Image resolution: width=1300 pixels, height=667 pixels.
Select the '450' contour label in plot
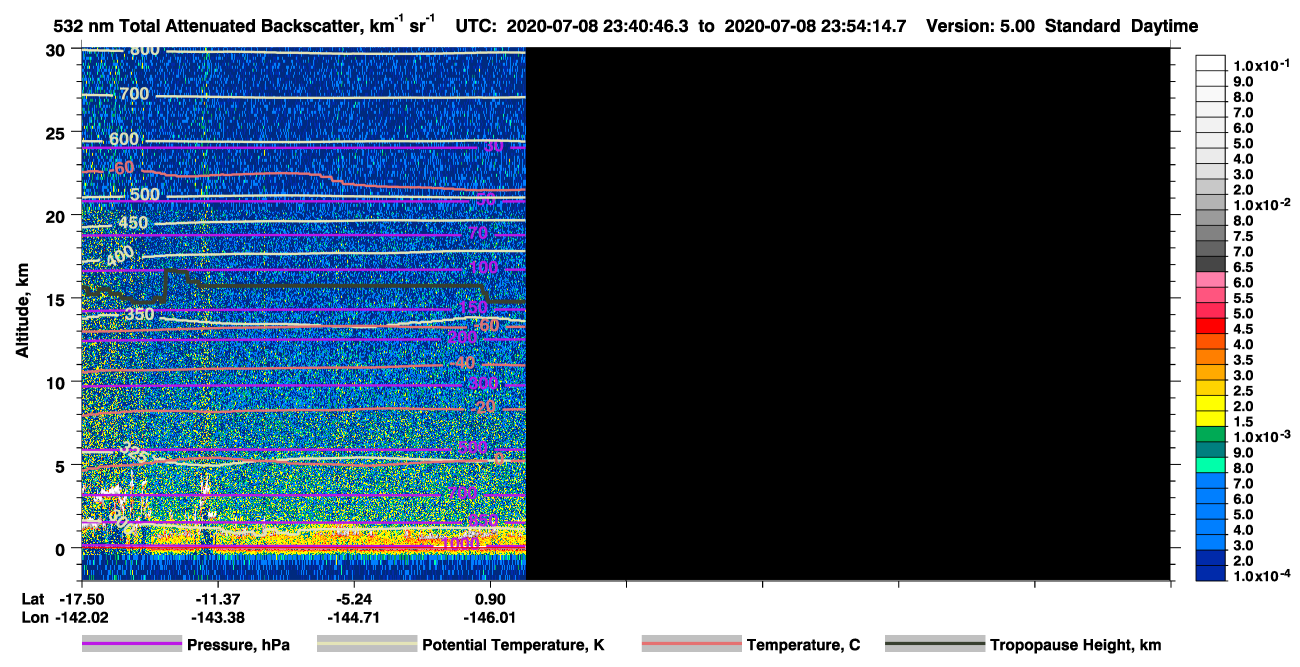(134, 222)
